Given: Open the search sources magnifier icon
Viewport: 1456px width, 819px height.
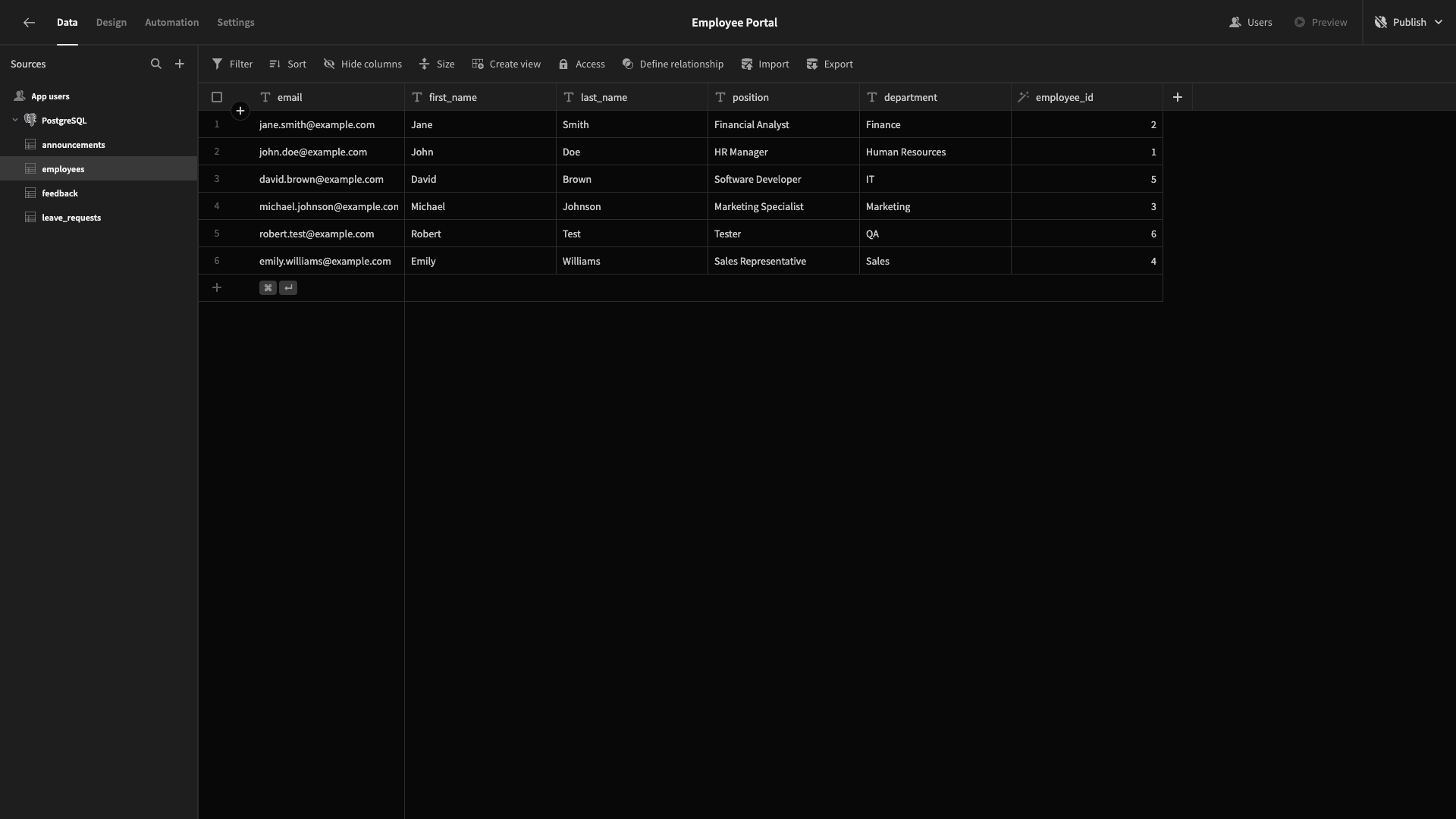Looking at the screenshot, I should [x=156, y=64].
